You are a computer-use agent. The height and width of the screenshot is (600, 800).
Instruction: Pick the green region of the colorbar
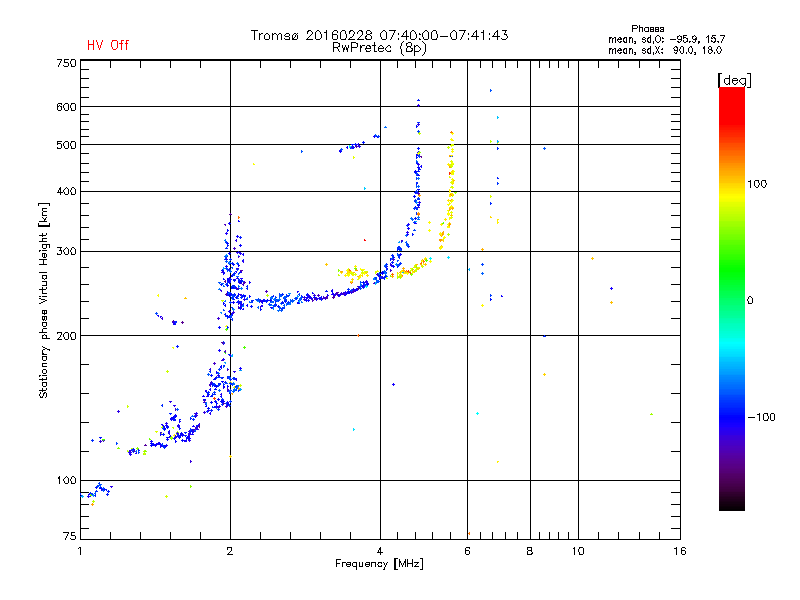point(732,268)
